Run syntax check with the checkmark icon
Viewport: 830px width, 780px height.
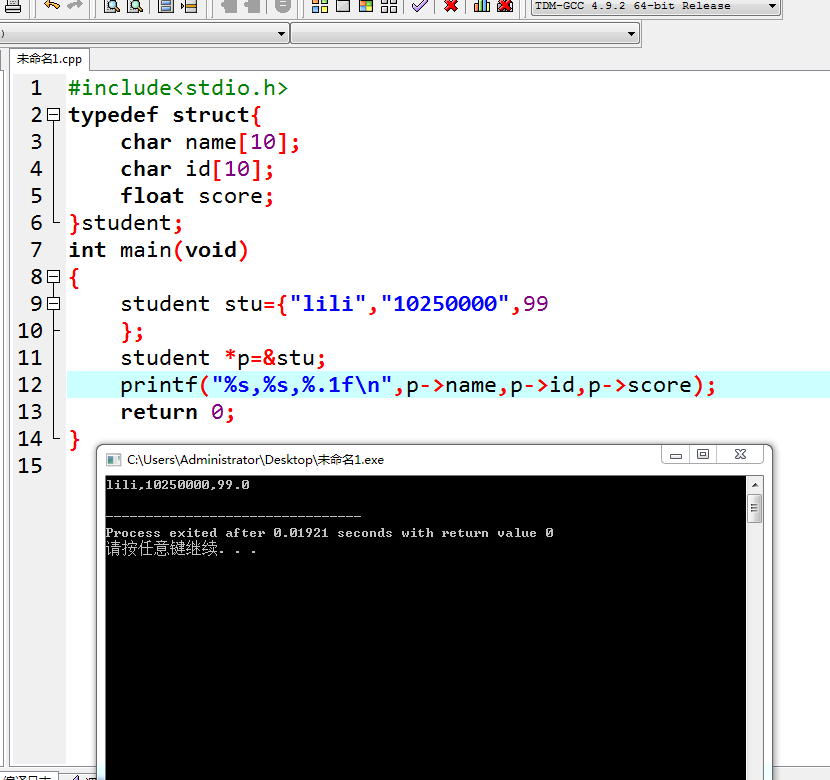tap(420, 6)
